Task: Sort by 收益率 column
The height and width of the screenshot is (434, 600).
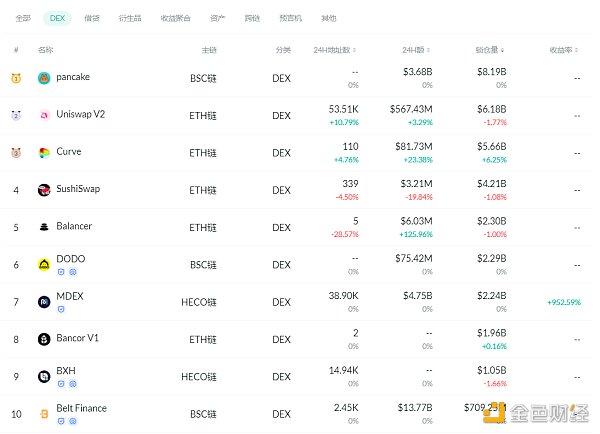Action: tap(565, 49)
